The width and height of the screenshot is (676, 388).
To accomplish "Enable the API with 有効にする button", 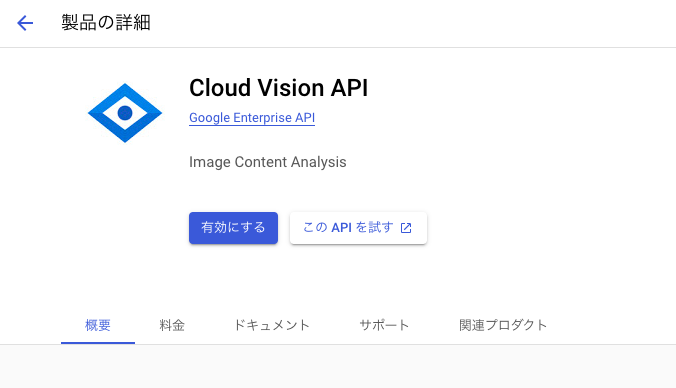I will pyautogui.click(x=233, y=228).
